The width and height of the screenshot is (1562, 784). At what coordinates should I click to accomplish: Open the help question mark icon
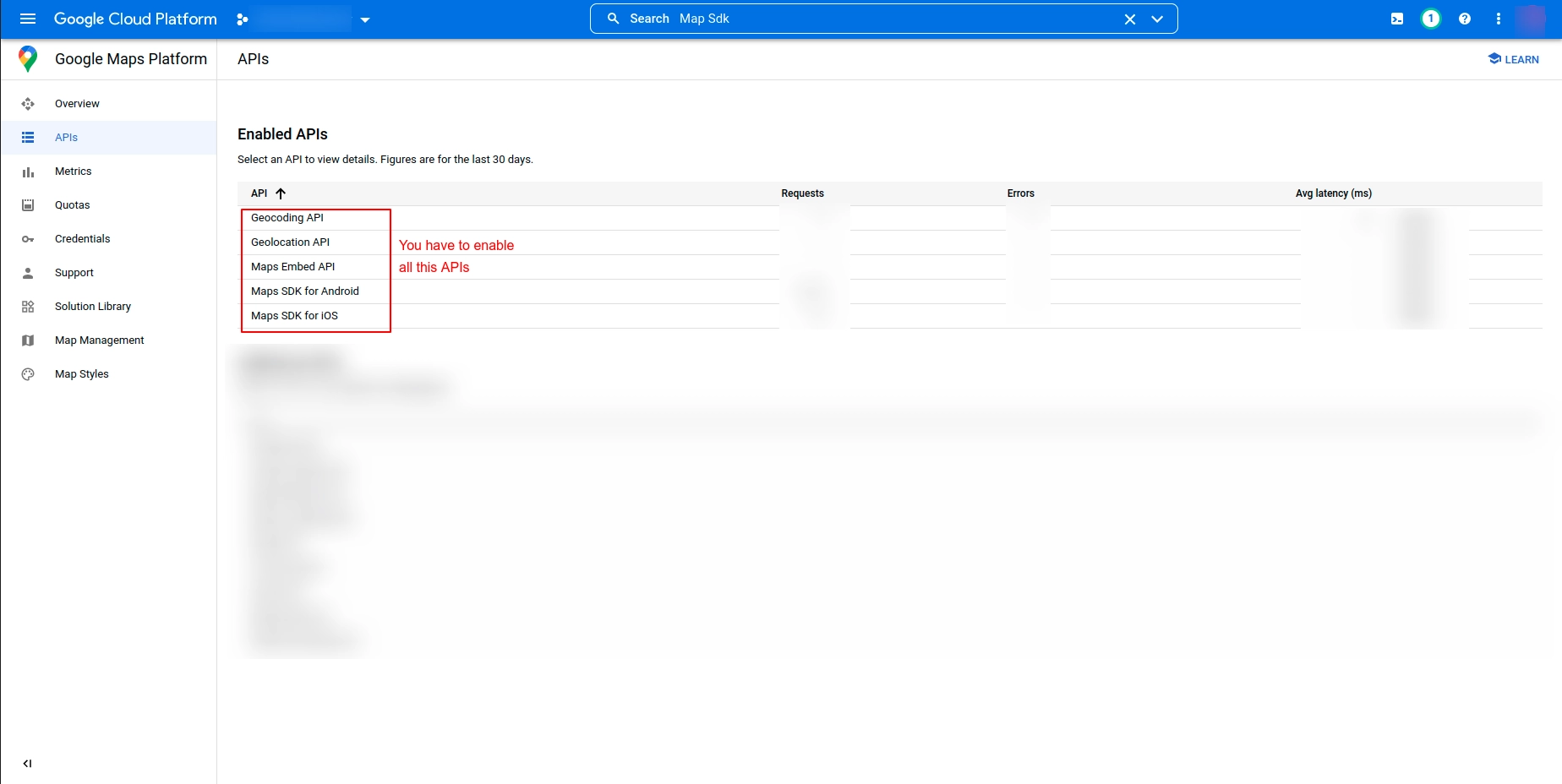point(1464,19)
